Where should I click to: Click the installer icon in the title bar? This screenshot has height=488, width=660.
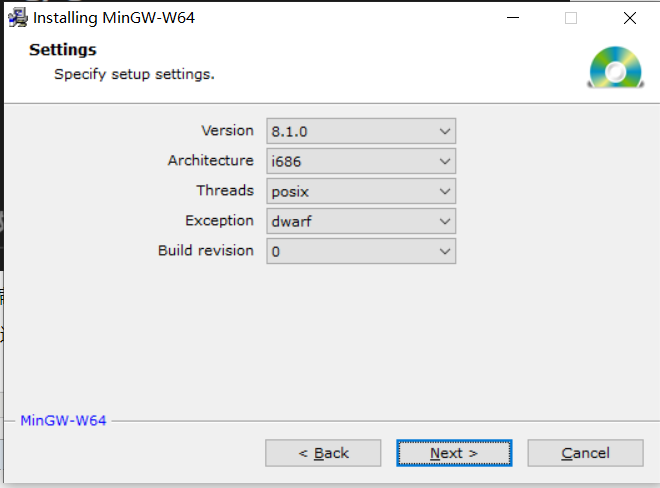[18, 18]
